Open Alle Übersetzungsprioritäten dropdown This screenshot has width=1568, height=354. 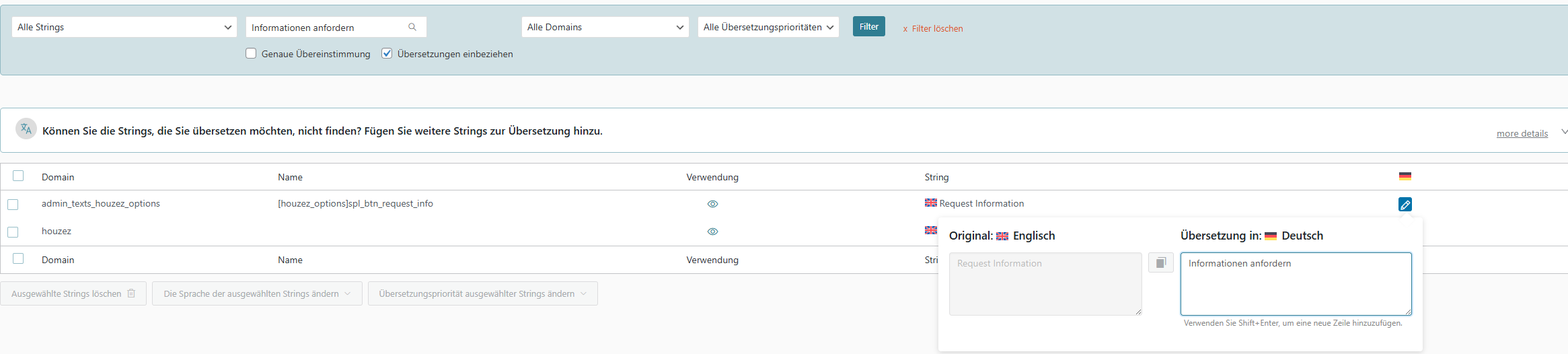(x=768, y=27)
